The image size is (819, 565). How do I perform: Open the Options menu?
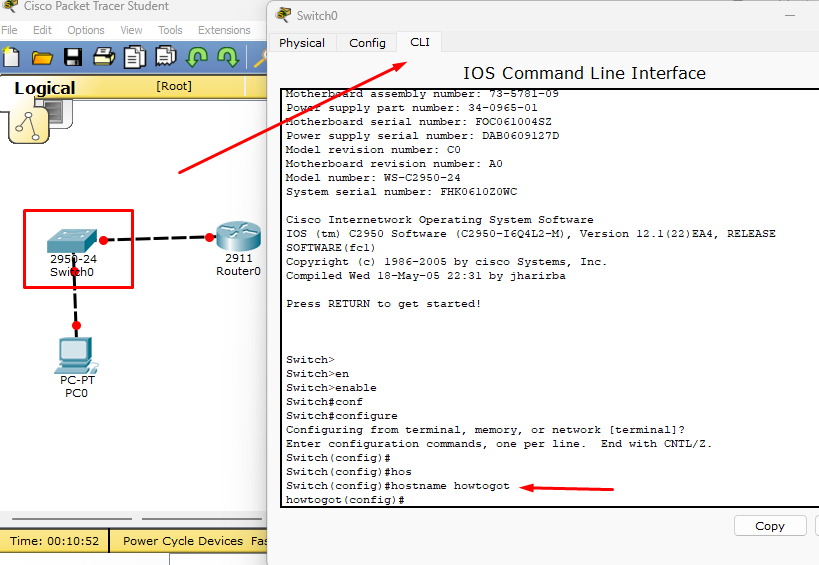tap(86, 30)
